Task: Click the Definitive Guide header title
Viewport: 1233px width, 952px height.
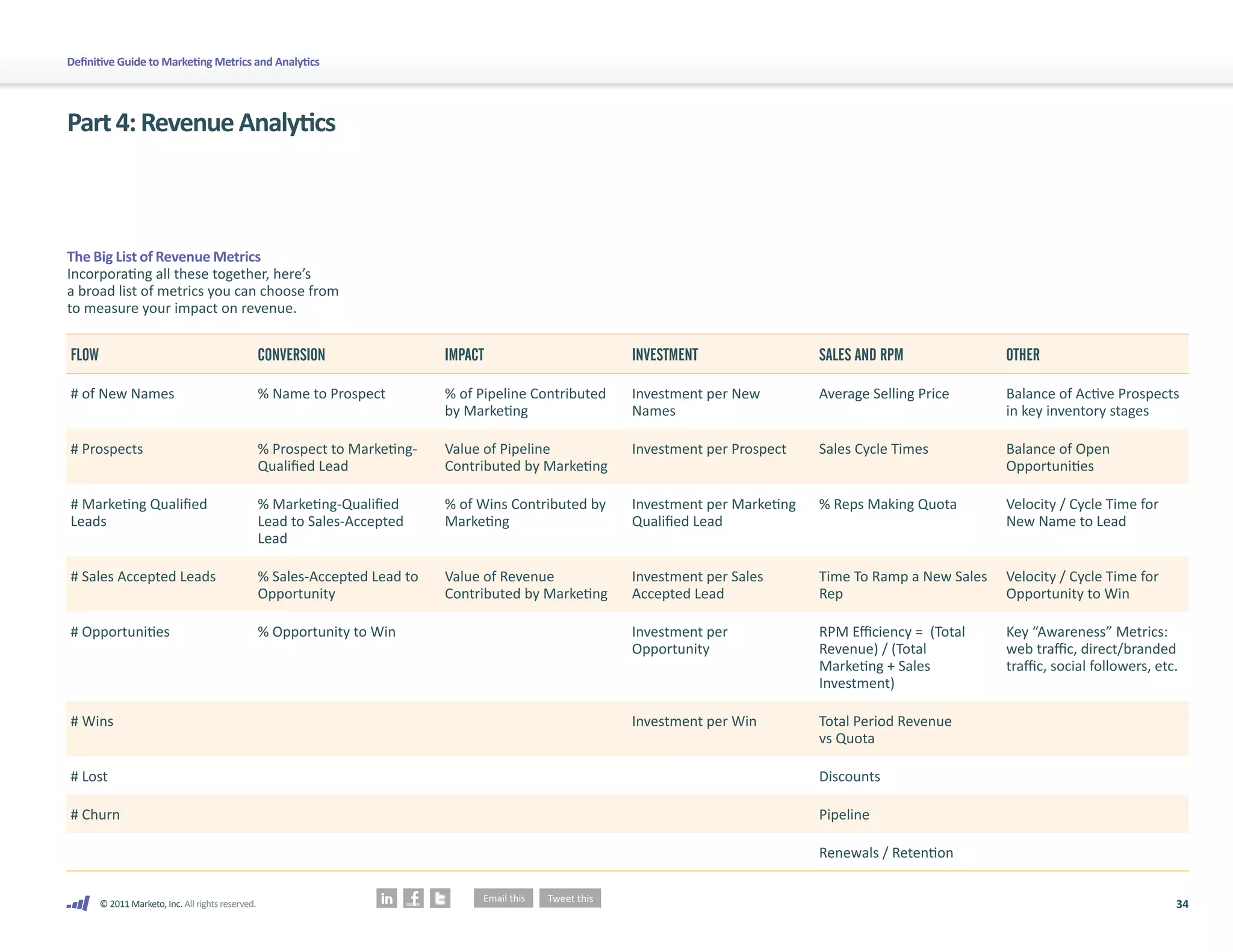Action: coord(193,62)
